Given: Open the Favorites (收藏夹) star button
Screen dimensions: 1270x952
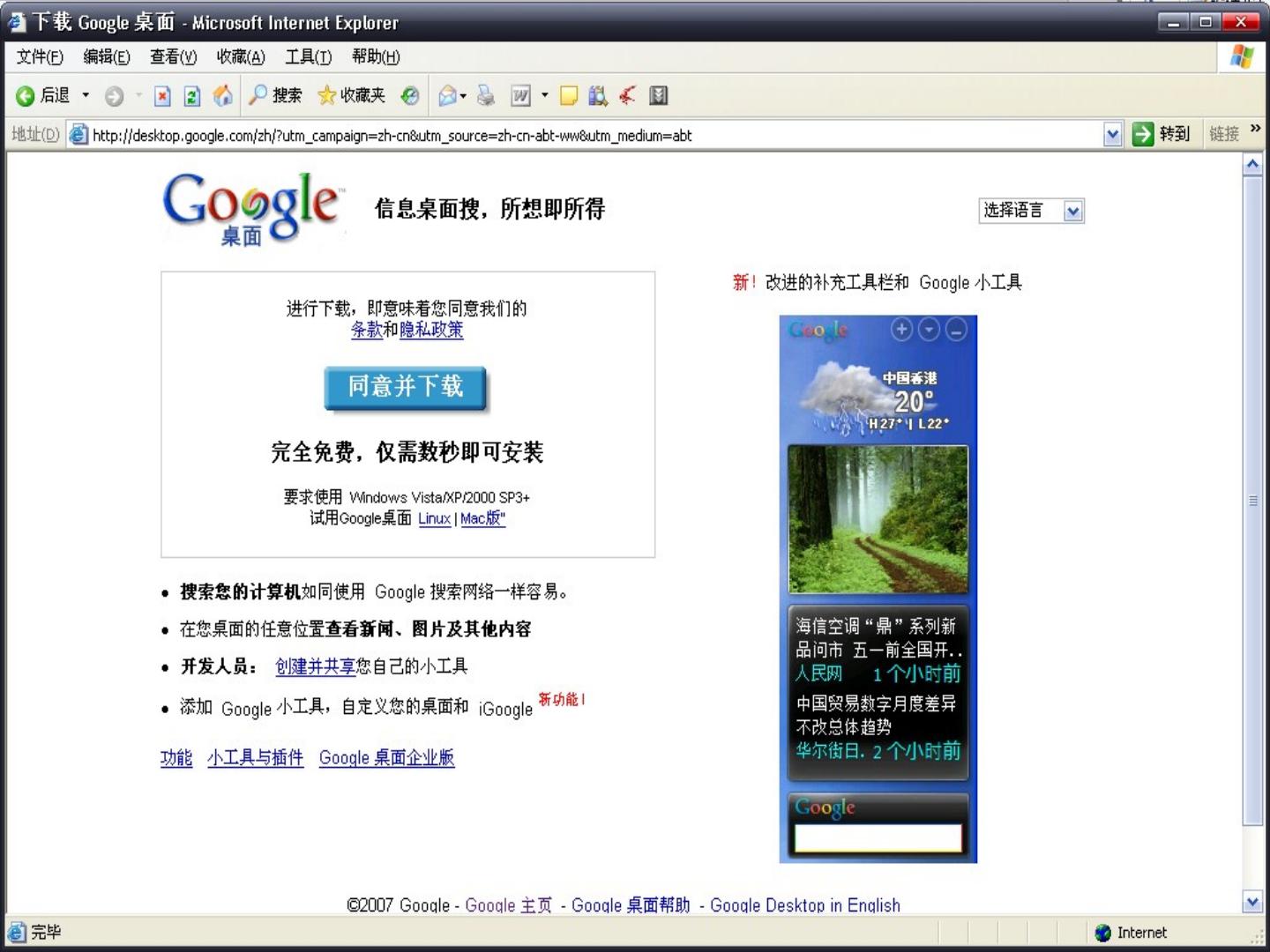Looking at the screenshot, I should (x=352, y=95).
